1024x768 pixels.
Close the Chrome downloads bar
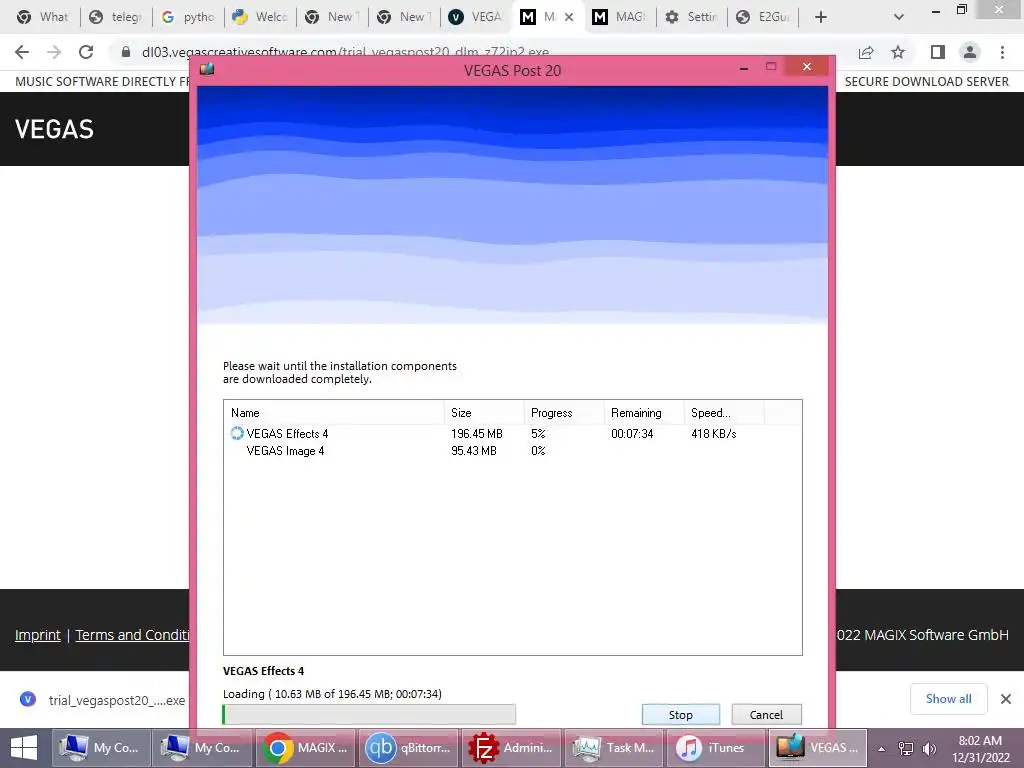pyautogui.click(x=1006, y=699)
